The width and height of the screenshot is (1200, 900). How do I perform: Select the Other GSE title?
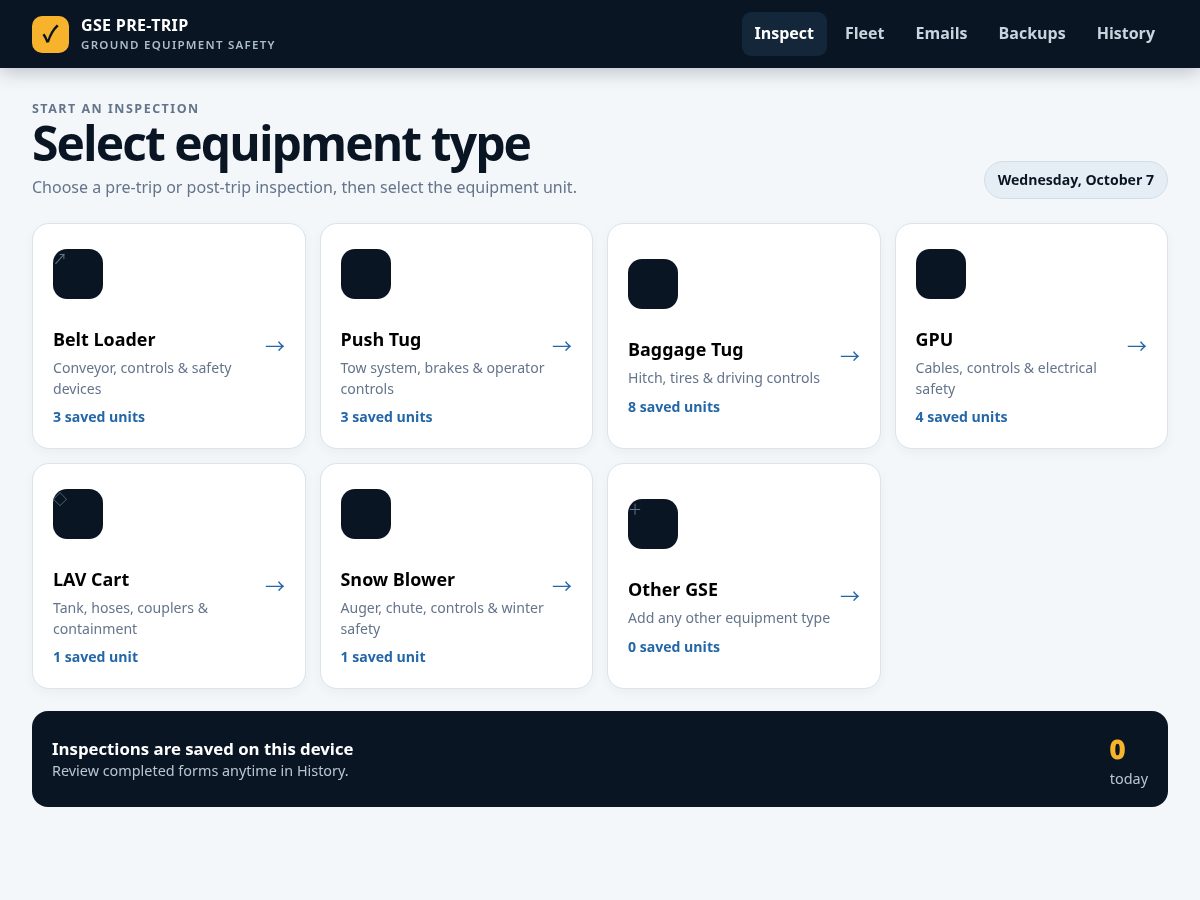[673, 590]
